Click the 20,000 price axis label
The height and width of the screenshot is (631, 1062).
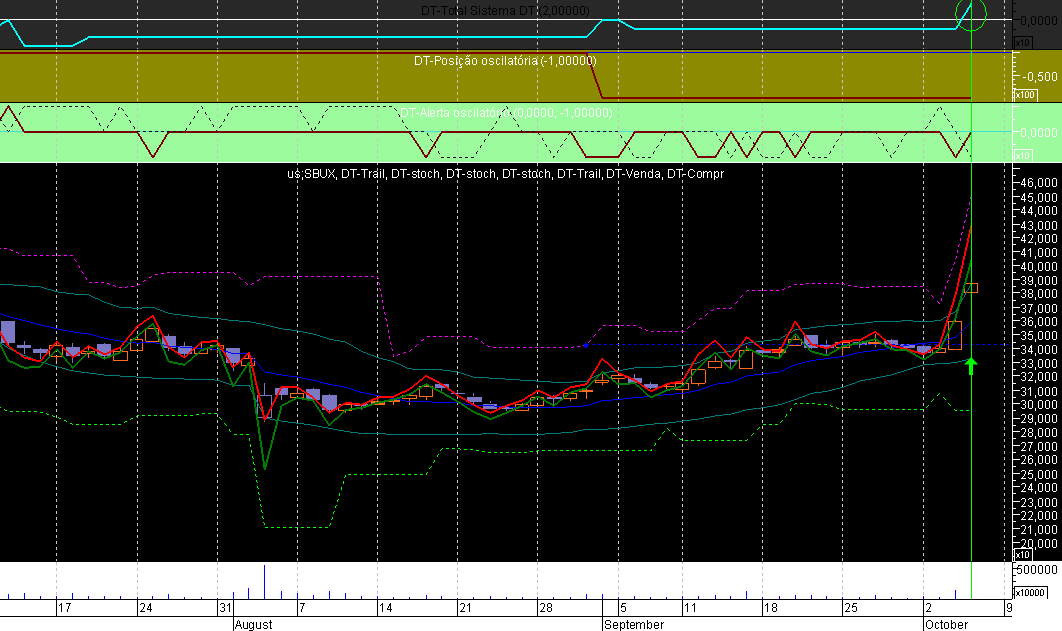(x=1040, y=544)
